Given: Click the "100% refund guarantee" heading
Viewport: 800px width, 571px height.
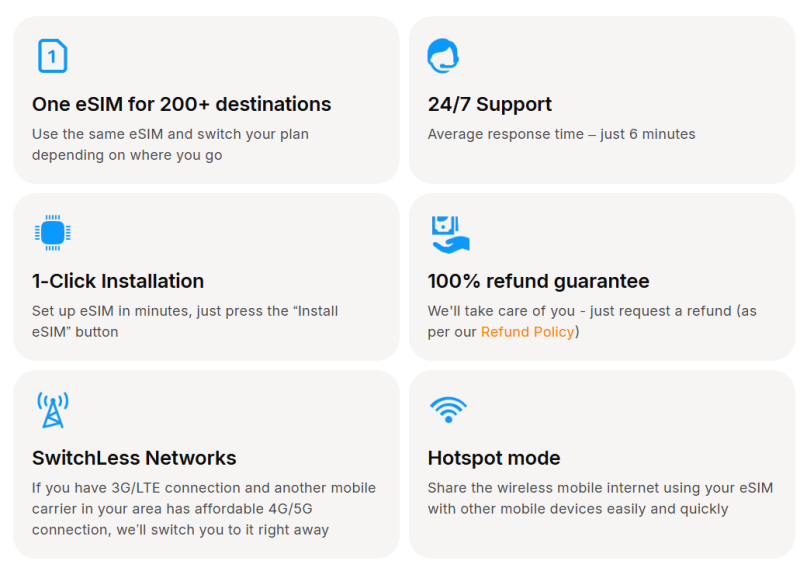Looking at the screenshot, I should click(x=538, y=281).
